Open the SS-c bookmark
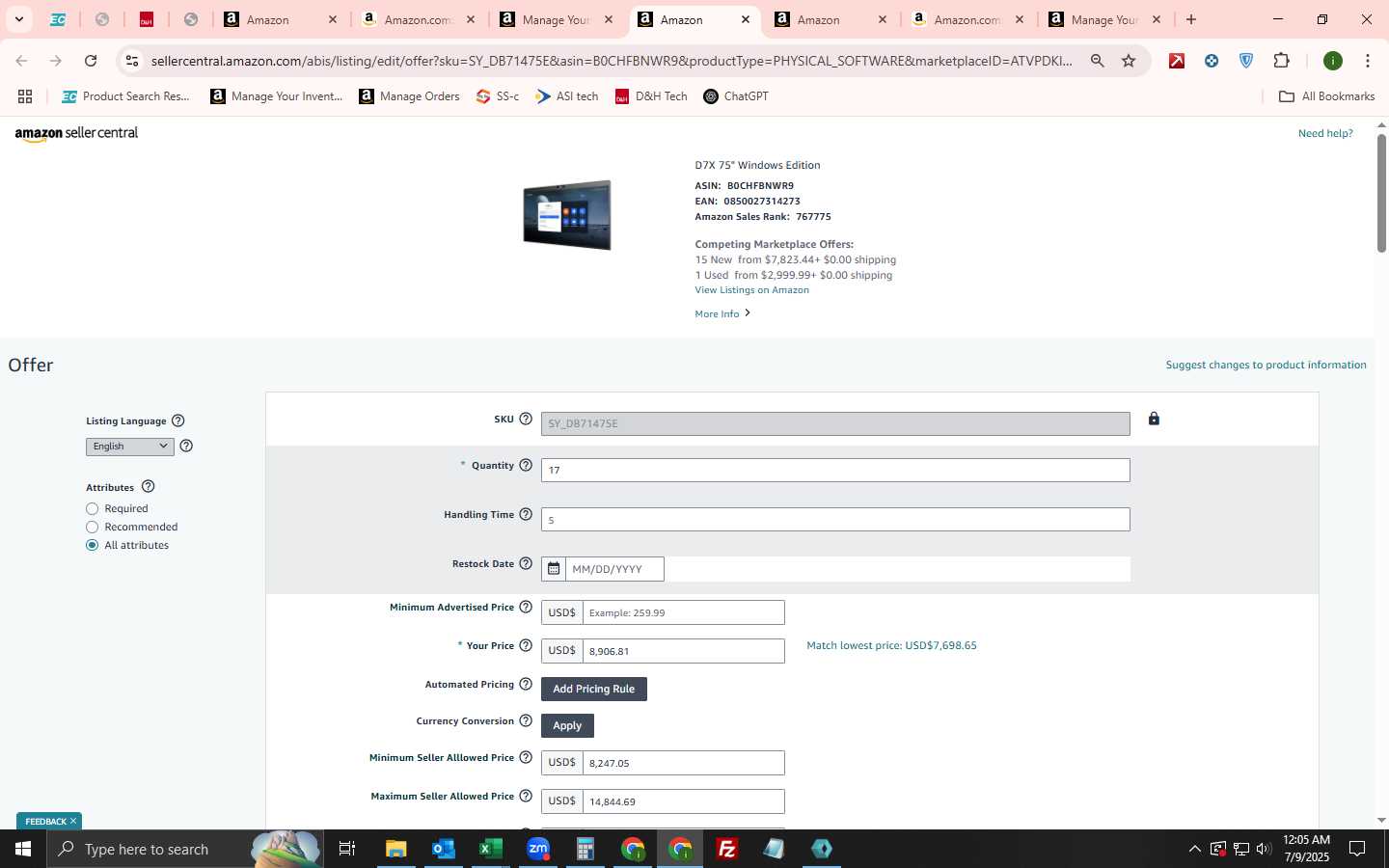The image size is (1389, 868). 498,96
